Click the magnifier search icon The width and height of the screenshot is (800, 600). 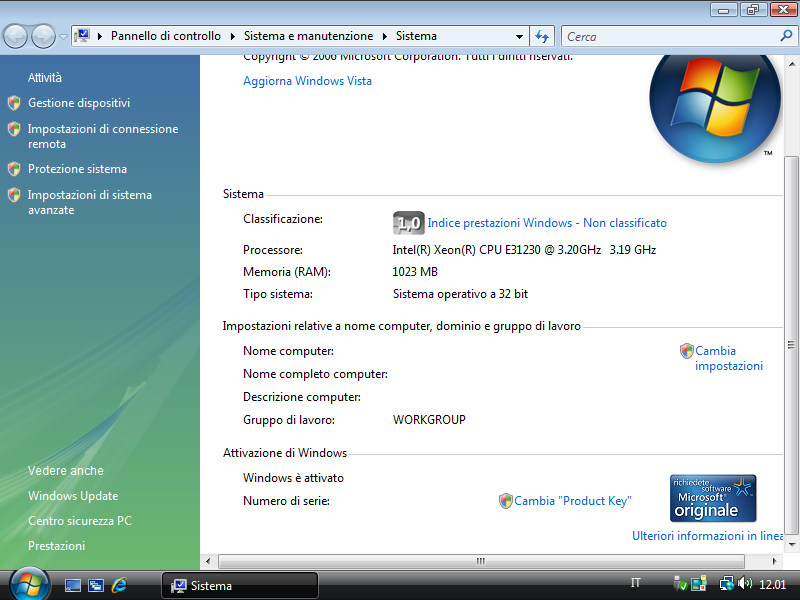coord(786,36)
